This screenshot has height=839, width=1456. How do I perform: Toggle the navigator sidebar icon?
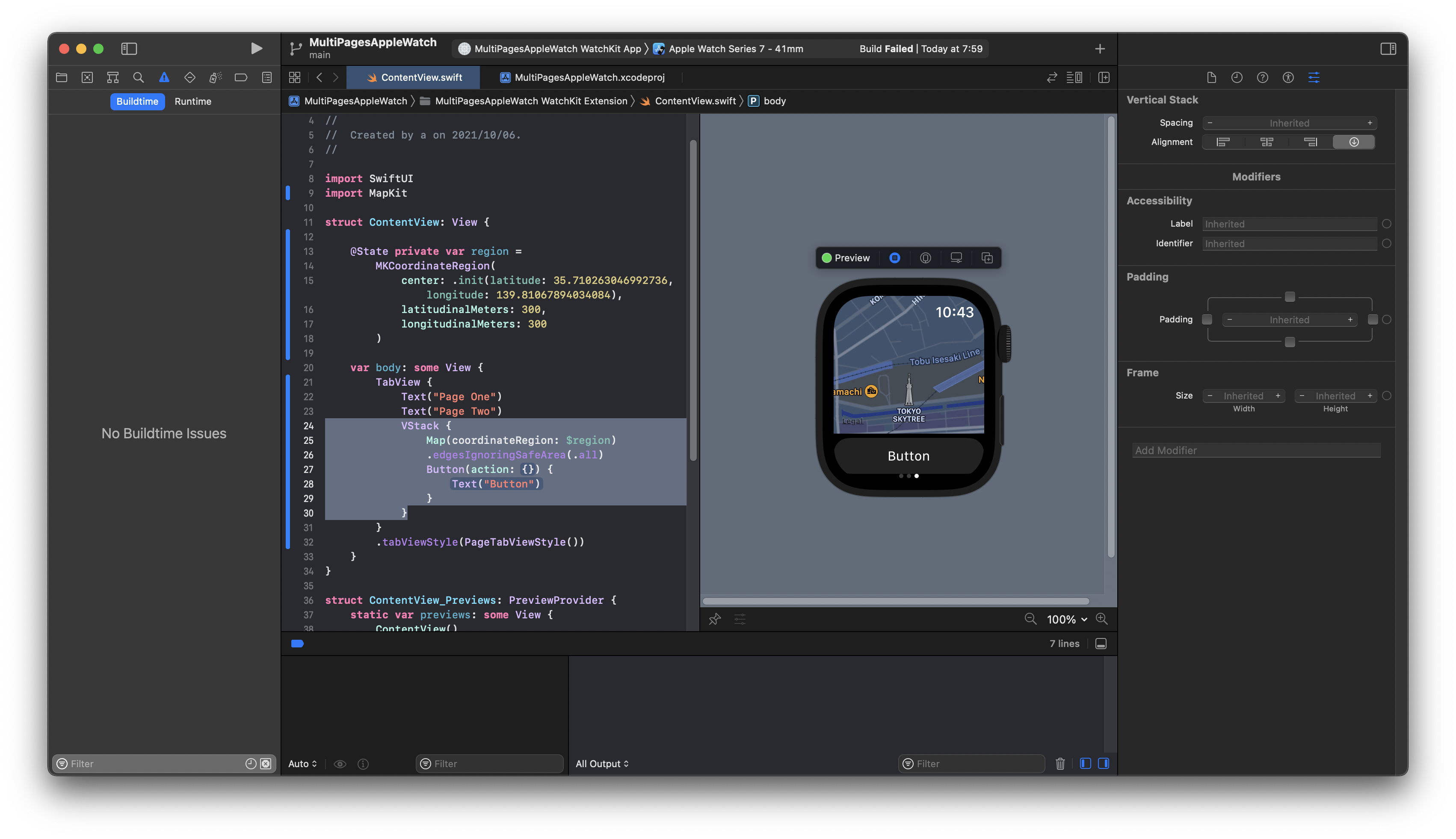pos(129,48)
